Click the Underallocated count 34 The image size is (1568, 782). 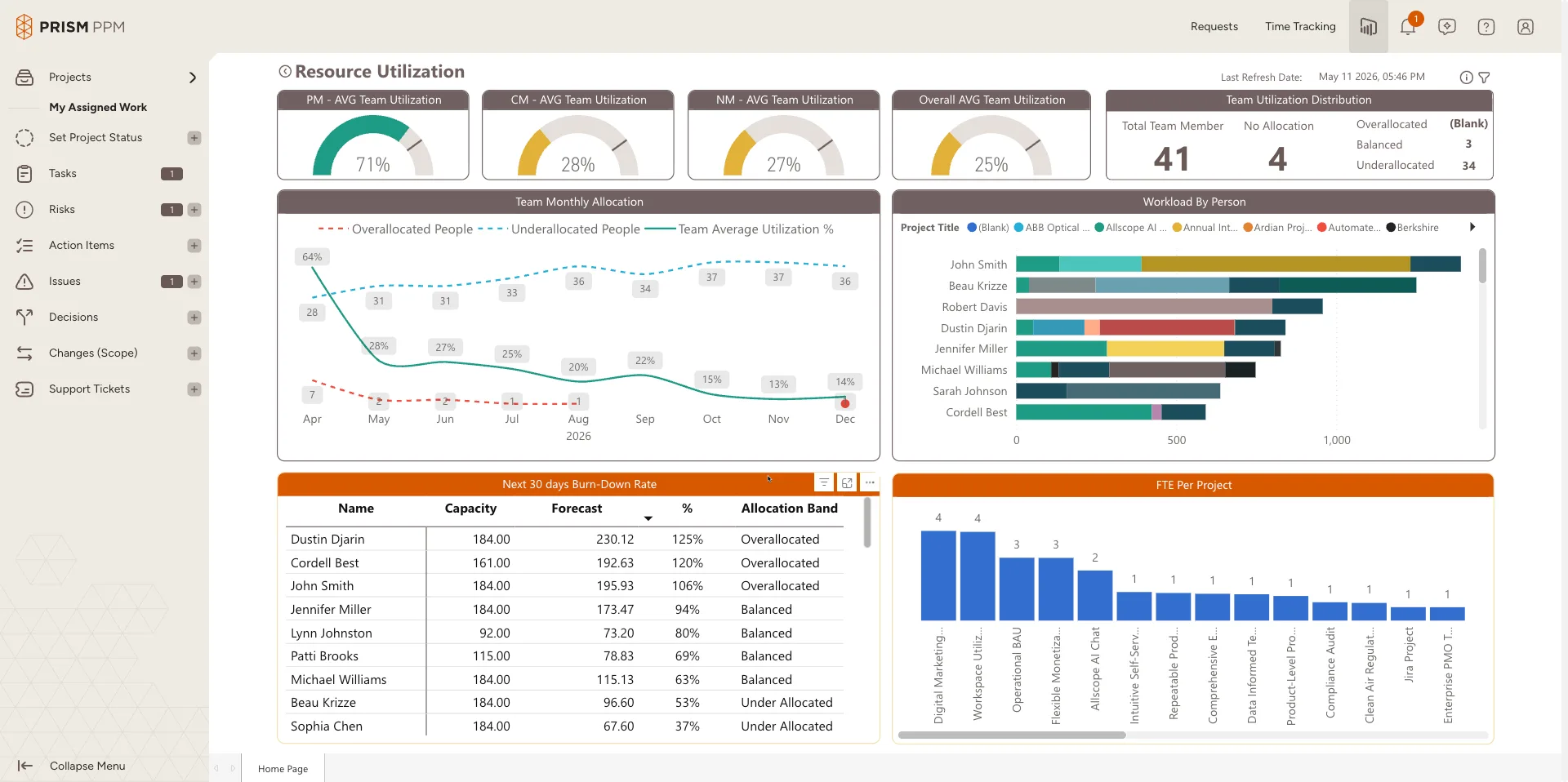point(1468,166)
